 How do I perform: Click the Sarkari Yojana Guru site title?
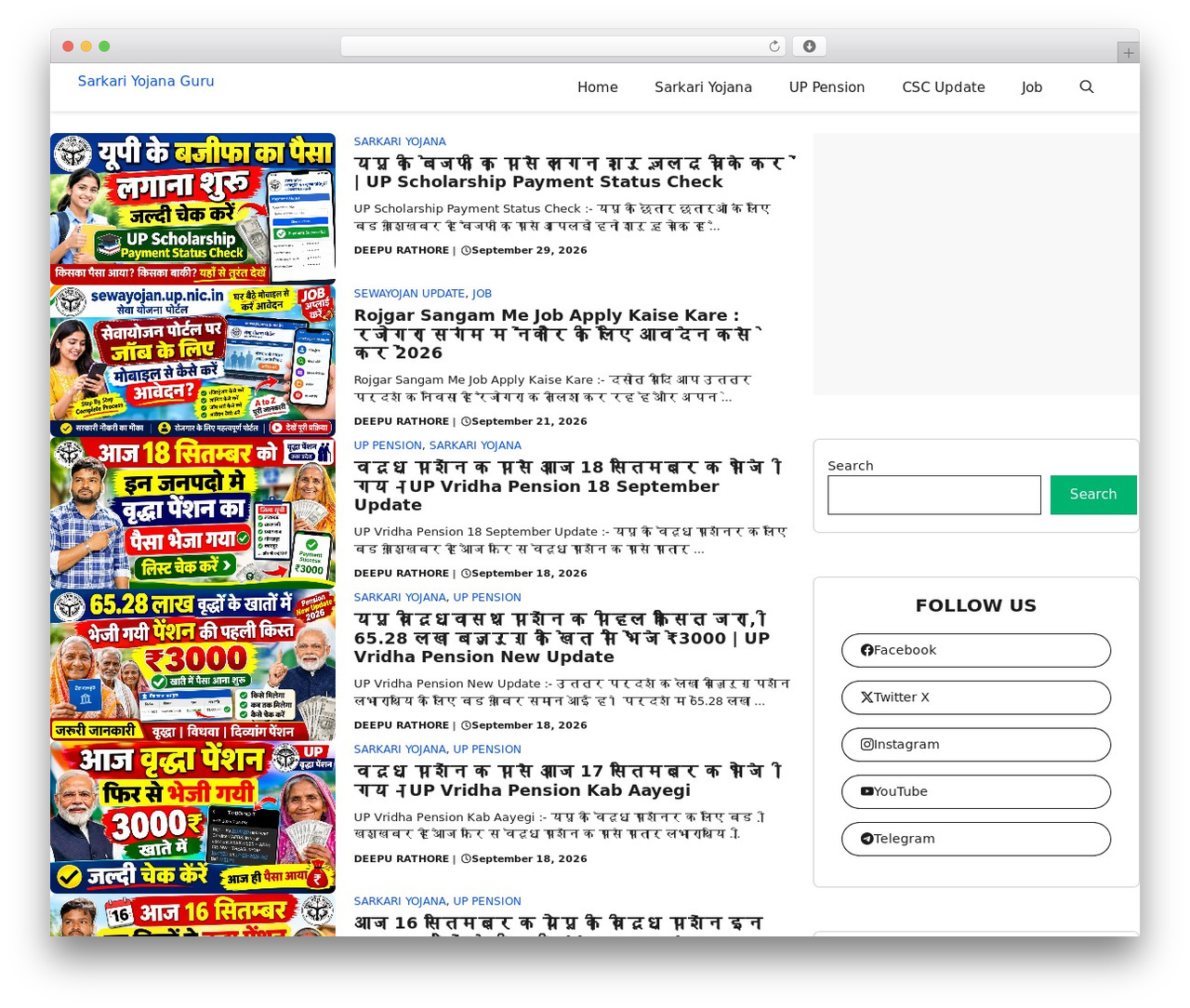point(146,81)
